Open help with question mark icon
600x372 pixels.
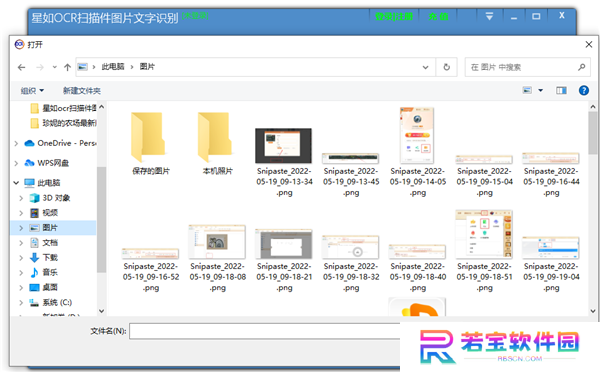click(584, 90)
